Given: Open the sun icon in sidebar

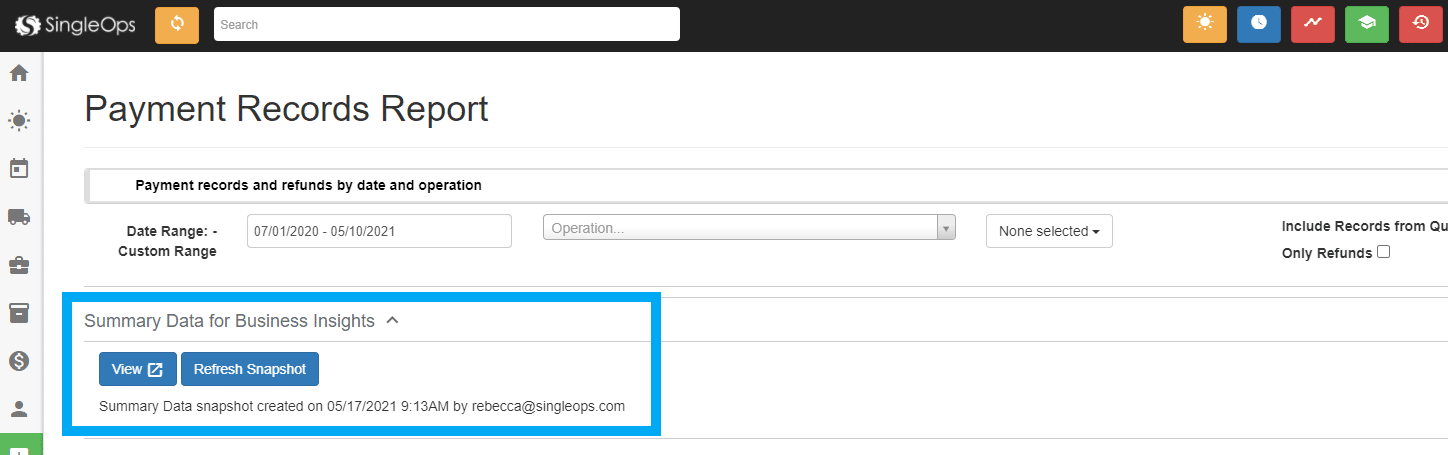Looking at the screenshot, I should [19, 121].
